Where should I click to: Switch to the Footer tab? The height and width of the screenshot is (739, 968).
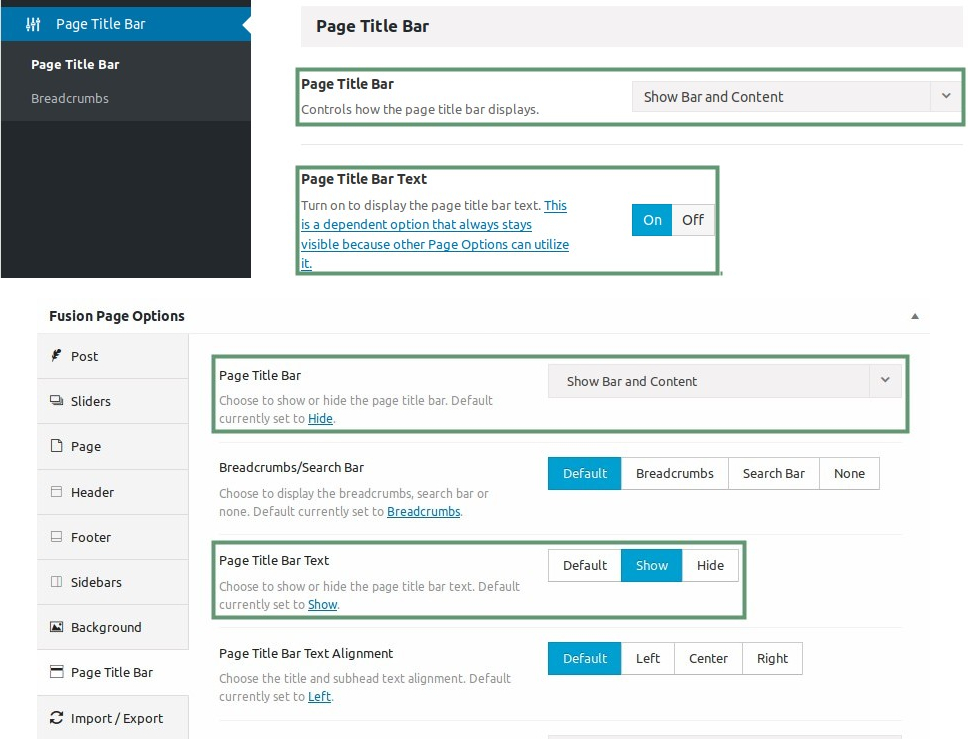pos(113,537)
